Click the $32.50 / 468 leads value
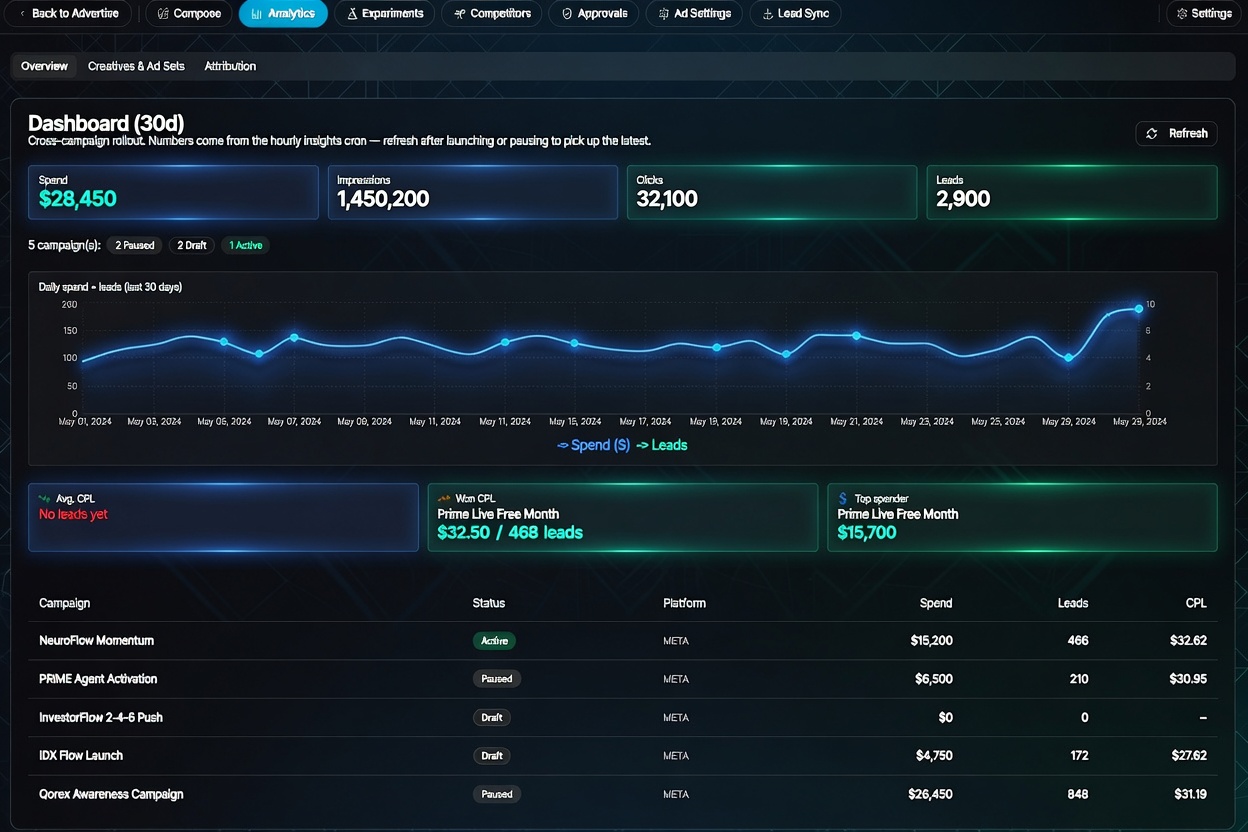The image size is (1248, 832). (510, 533)
